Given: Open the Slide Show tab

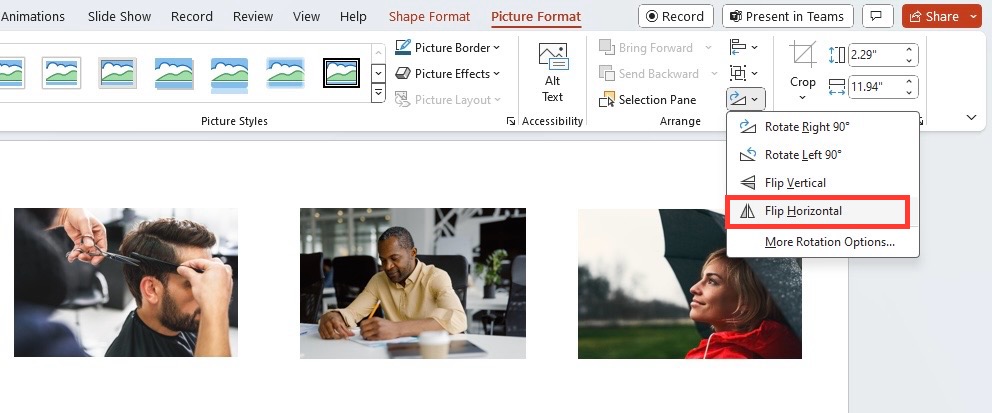Looking at the screenshot, I should (x=119, y=16).
